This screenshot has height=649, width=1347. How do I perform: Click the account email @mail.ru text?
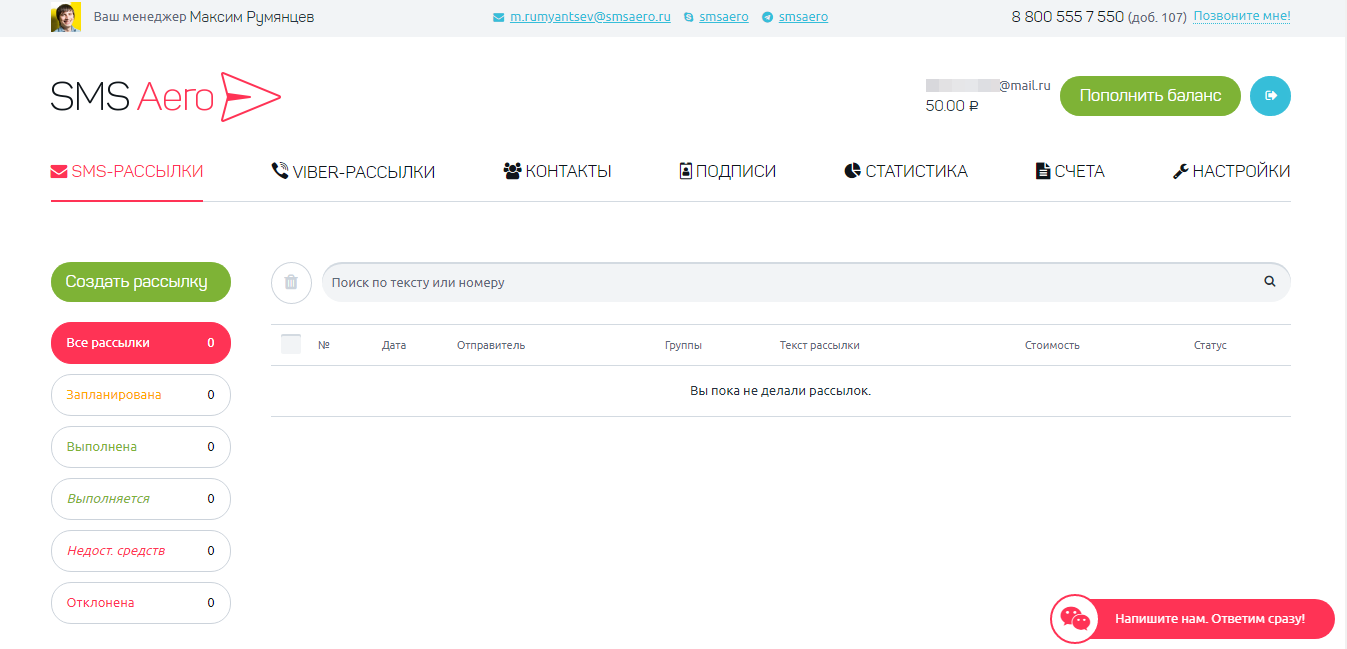pyautogui.click(x=988, y=86)
